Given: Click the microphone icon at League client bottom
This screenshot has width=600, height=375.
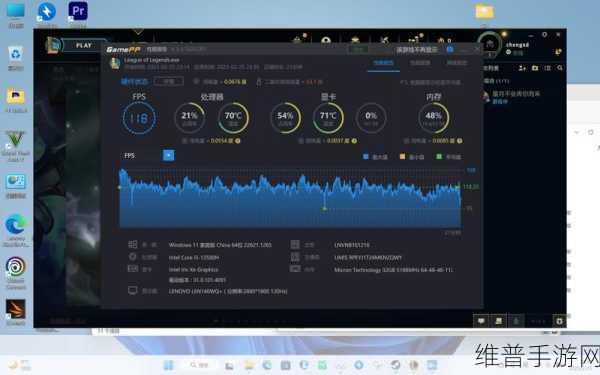Looking at the screenshot, I should click(516, 321).
